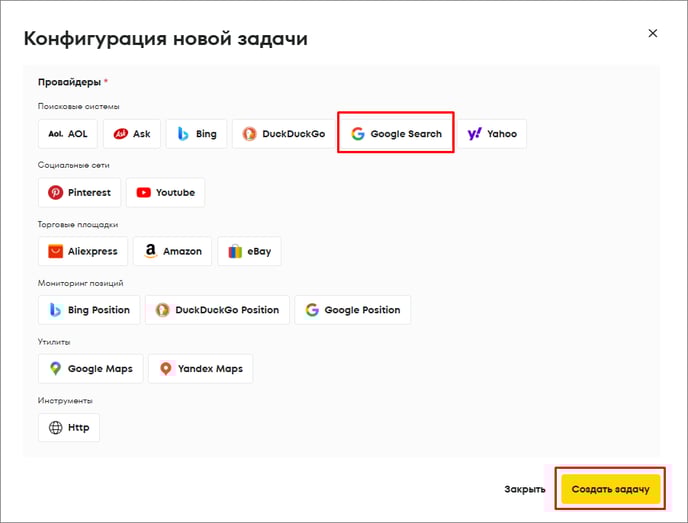The image size is (688, 523).
Task: Pick the DuckDuckGo provider
Action: click(283, 134)
